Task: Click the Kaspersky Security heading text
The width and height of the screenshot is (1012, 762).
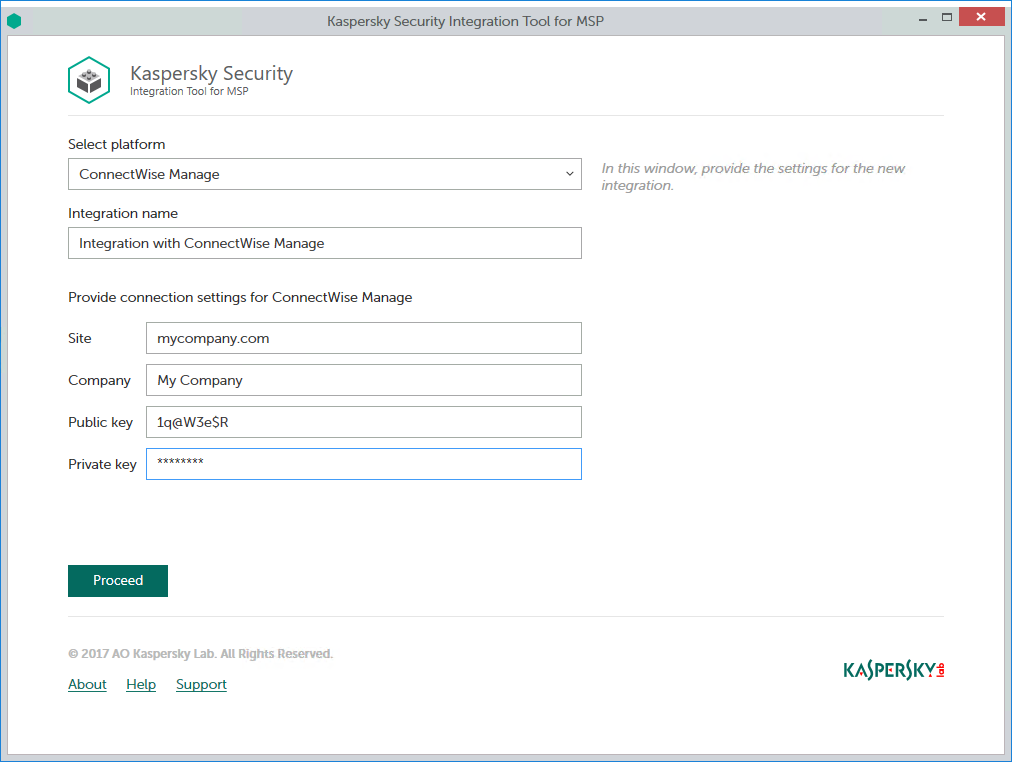Action: 211,74
